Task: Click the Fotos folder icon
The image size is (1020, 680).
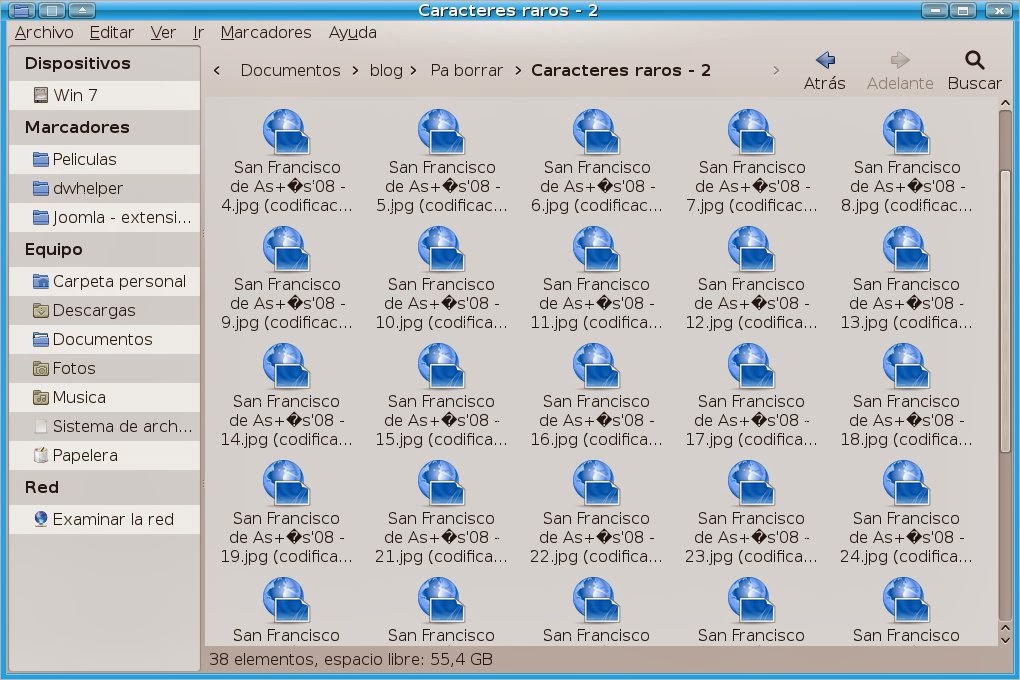Action: click(x=41, y=369)
